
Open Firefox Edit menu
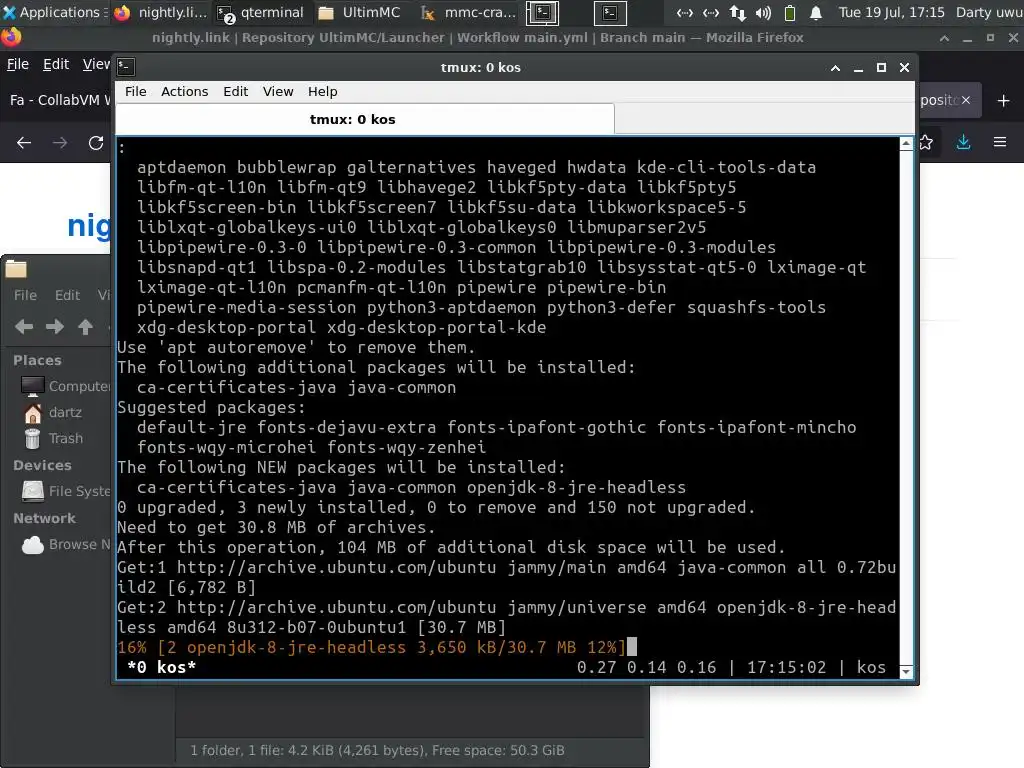pyautogui.click(x=56, y=64)
